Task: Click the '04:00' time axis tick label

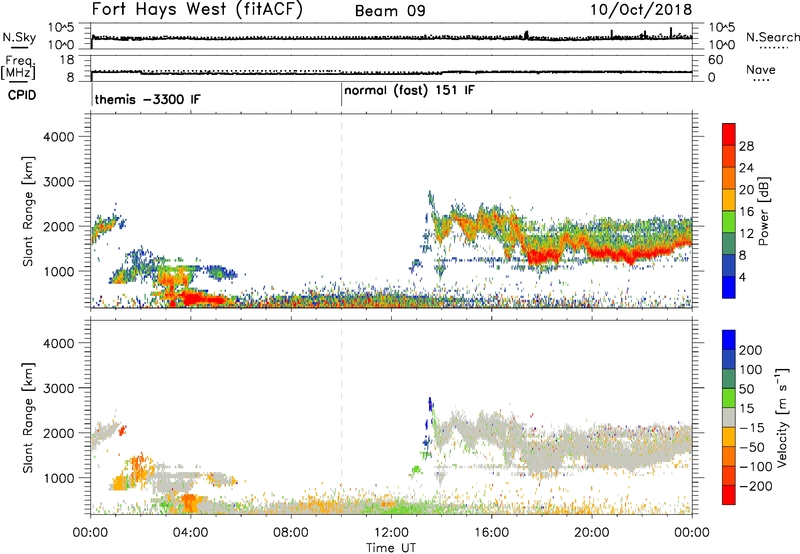Action: coord(191,533)
